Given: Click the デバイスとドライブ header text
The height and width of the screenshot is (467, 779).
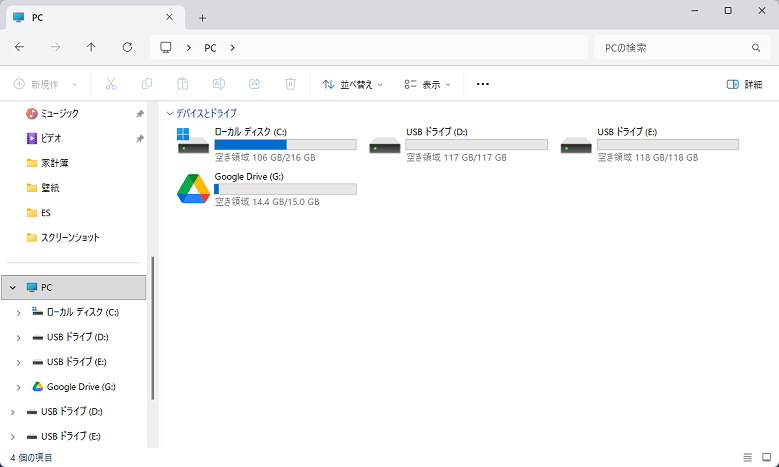Looking at the screenshot, I should (x=206, y=114).
